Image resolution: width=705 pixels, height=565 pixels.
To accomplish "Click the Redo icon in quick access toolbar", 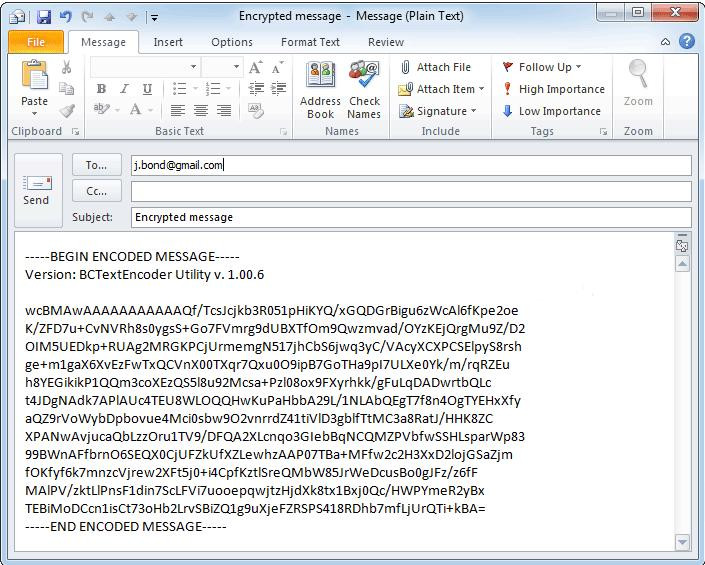I will point(88,17).
